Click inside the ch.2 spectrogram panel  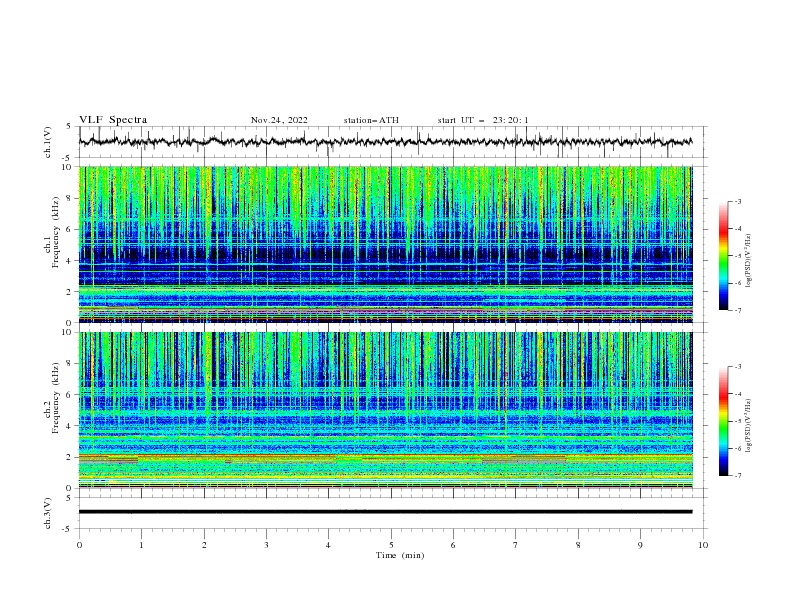pyautogui.click(x=385, y=410)
